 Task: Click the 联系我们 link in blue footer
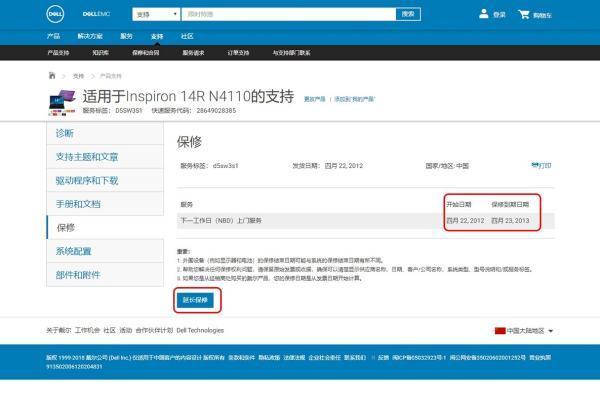point(355,358)
